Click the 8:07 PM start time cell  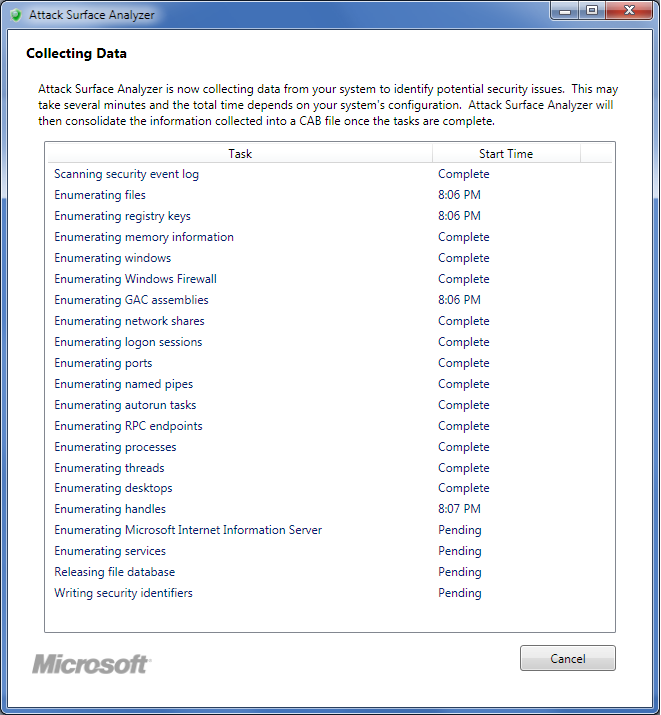459,509
